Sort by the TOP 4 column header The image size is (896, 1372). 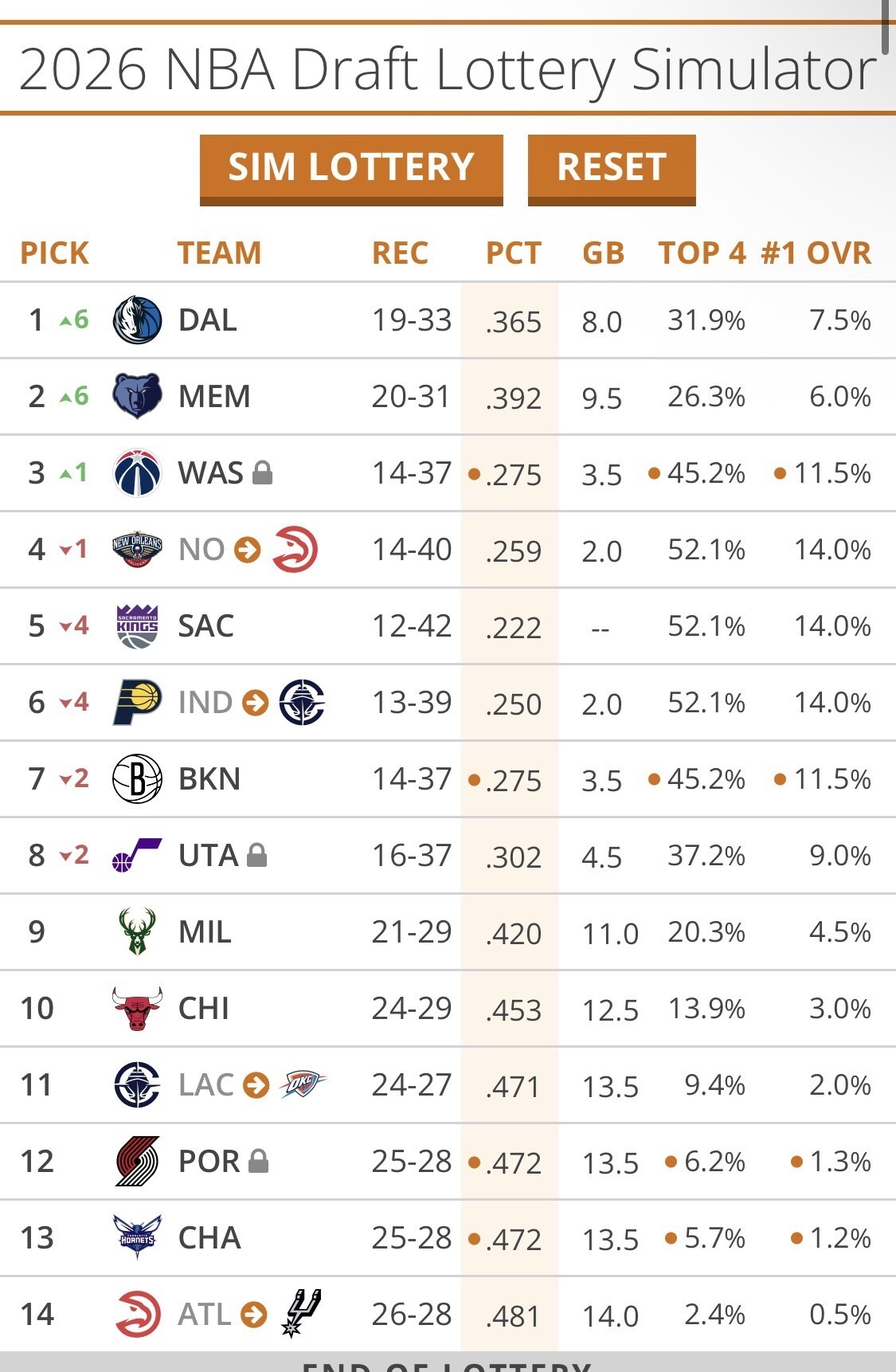coord(702,253)
